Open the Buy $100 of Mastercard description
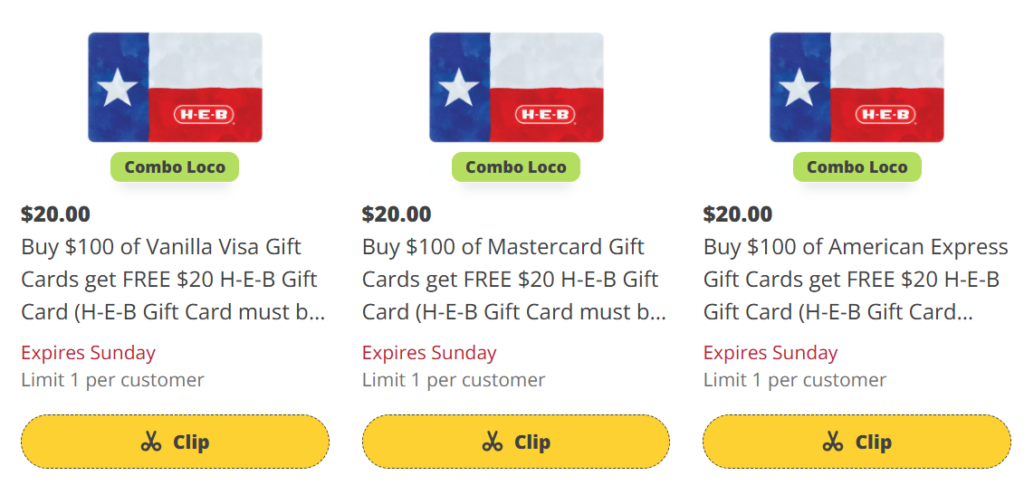 (514, 279)
